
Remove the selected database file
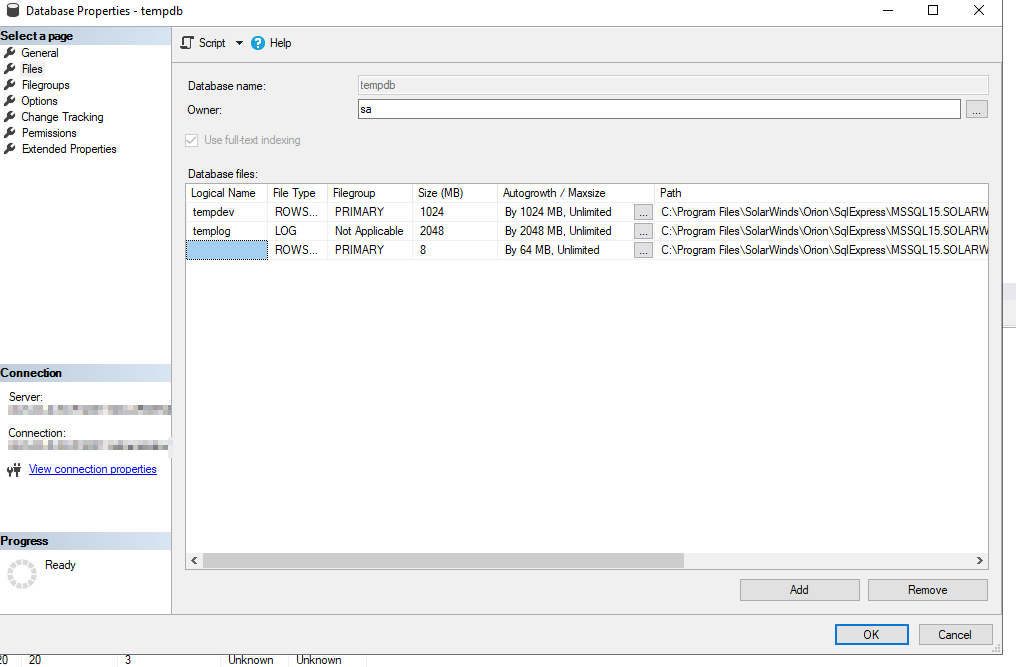(x=926, y=589)
